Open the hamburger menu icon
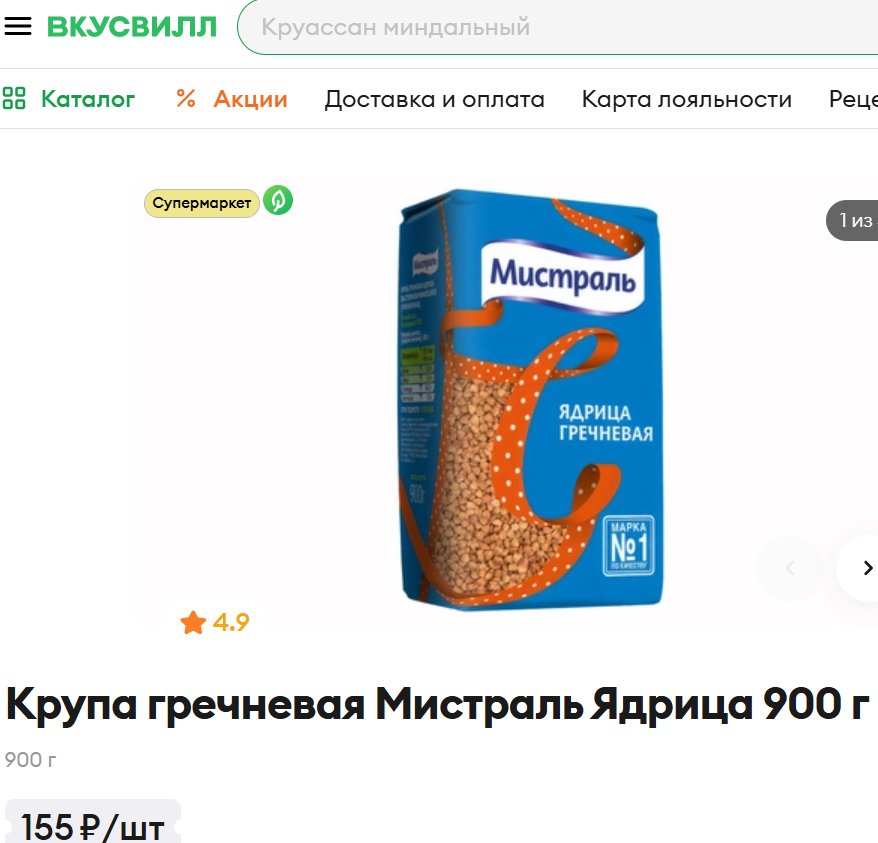Image resolution: width=878 pixels, height=843 pixels. tap(18, 26)
